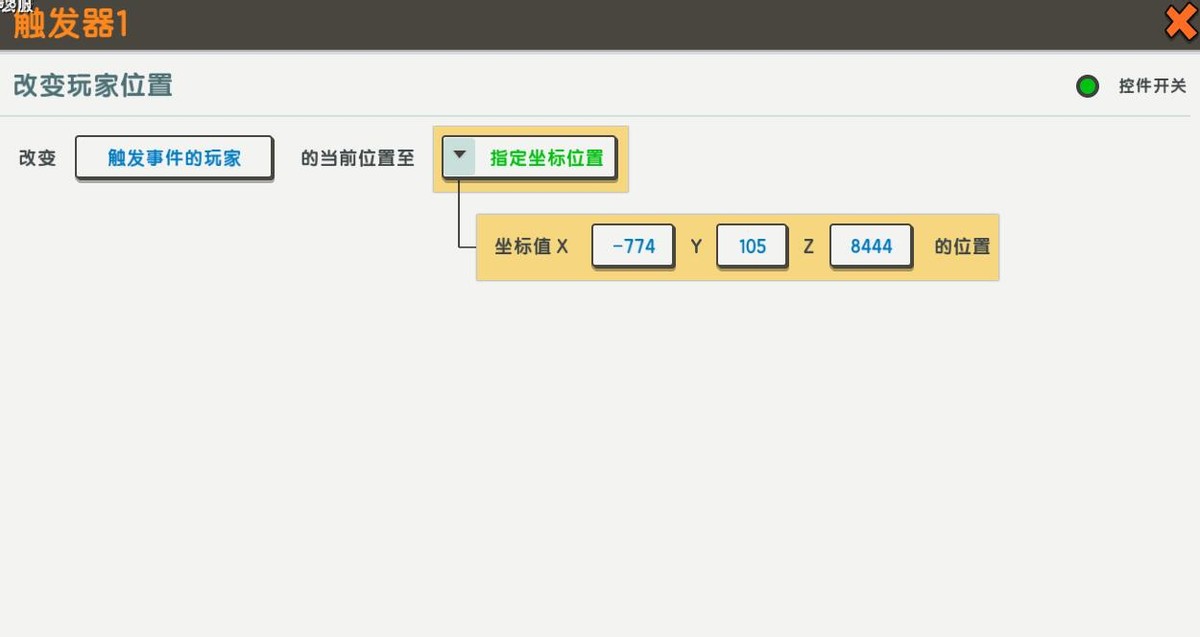
Task: Edit the Z coordinate field showing 8444
Action: tap(871, 246)
